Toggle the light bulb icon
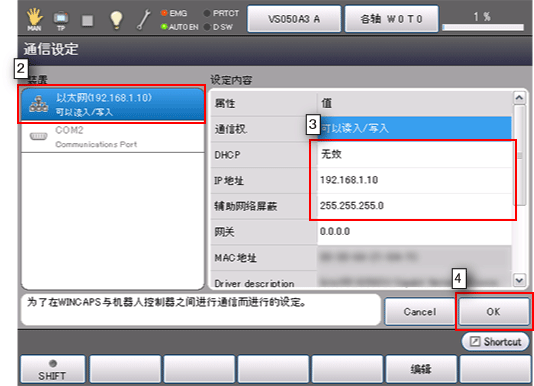 116,20
